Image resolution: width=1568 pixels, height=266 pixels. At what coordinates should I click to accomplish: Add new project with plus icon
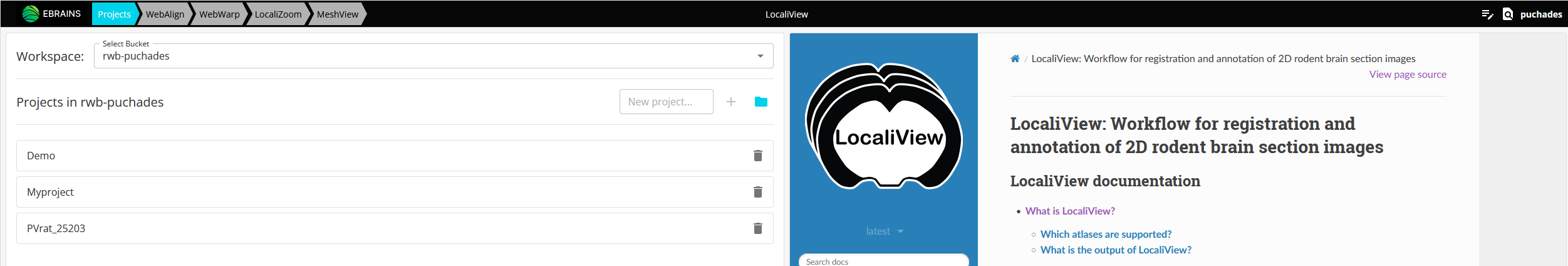[x=730, y=102]
